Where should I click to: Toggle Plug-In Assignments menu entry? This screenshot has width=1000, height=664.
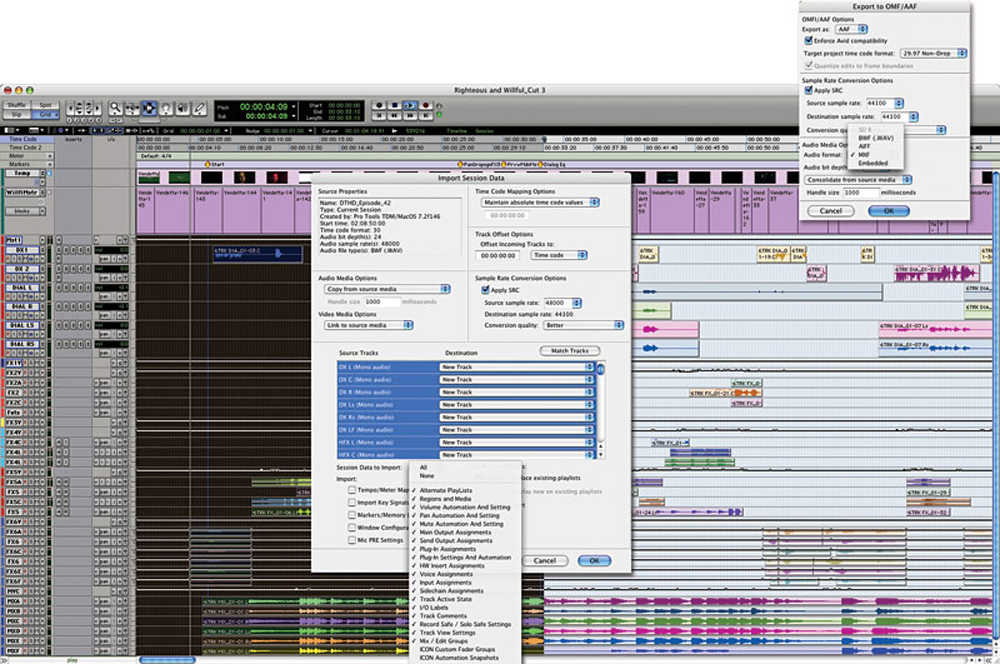pyautogui.click(x=448, y=549)
